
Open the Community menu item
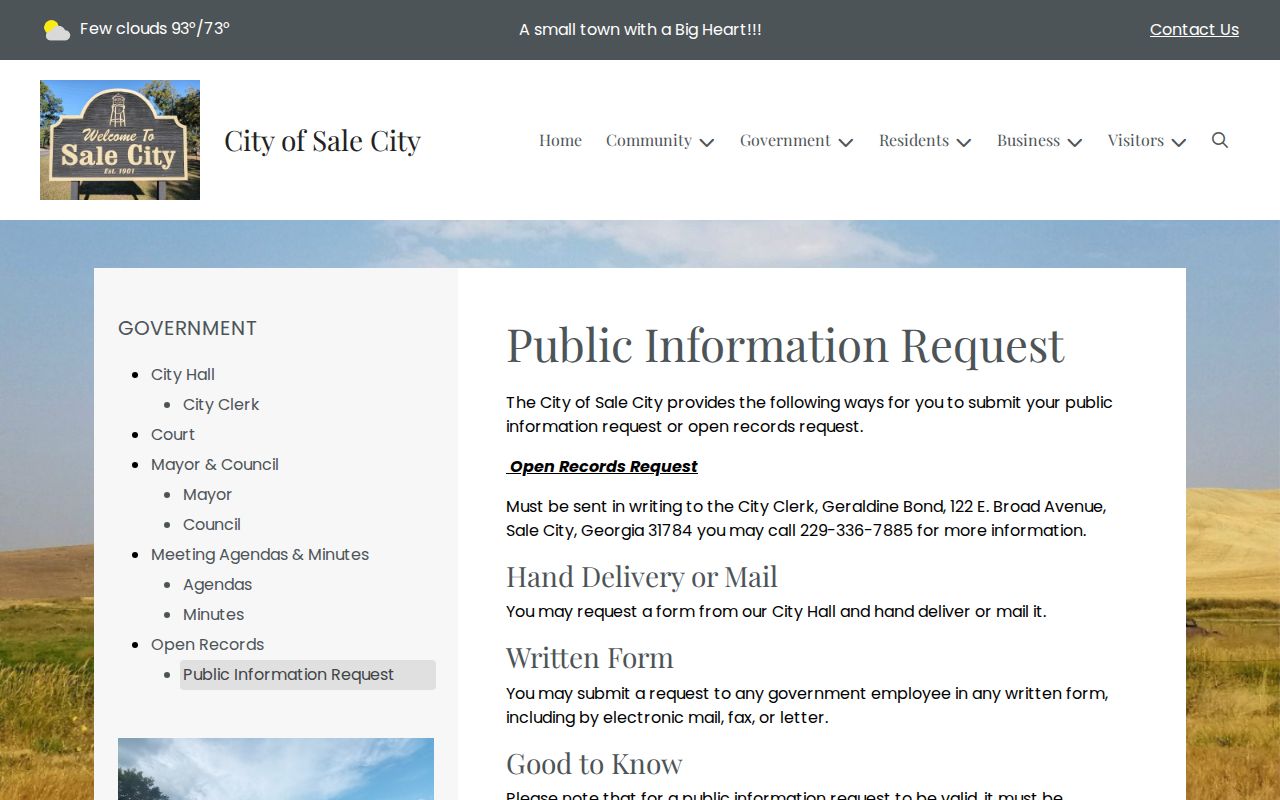649,140
